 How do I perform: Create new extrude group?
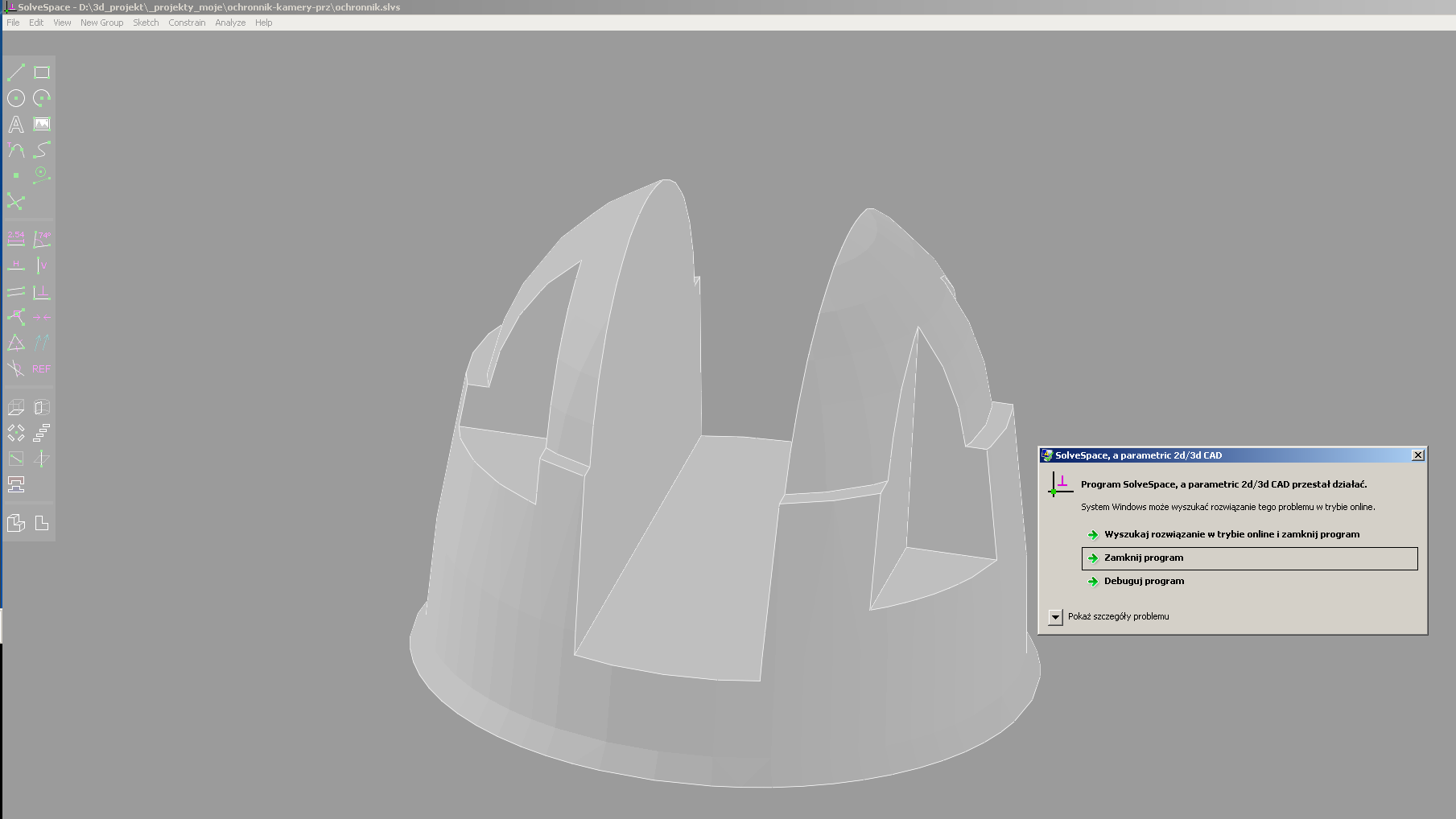pos(16,407)
